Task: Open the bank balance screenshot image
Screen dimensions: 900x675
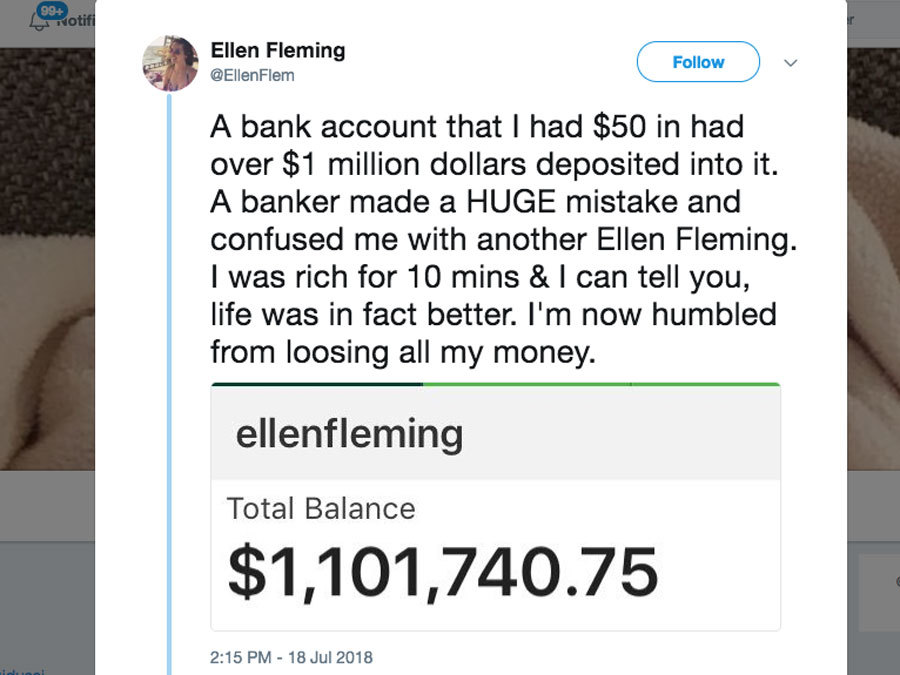Action: [494, 505]
